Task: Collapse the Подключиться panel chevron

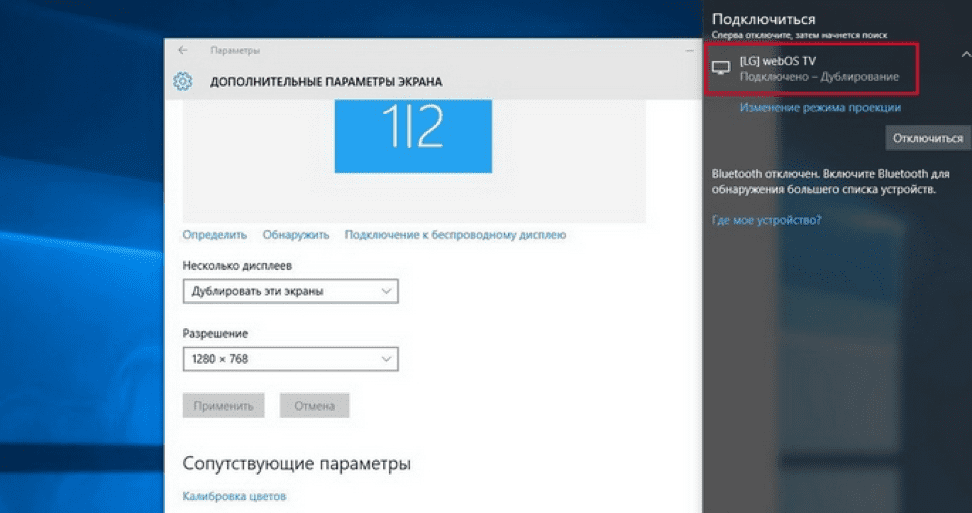Action: 965,54
